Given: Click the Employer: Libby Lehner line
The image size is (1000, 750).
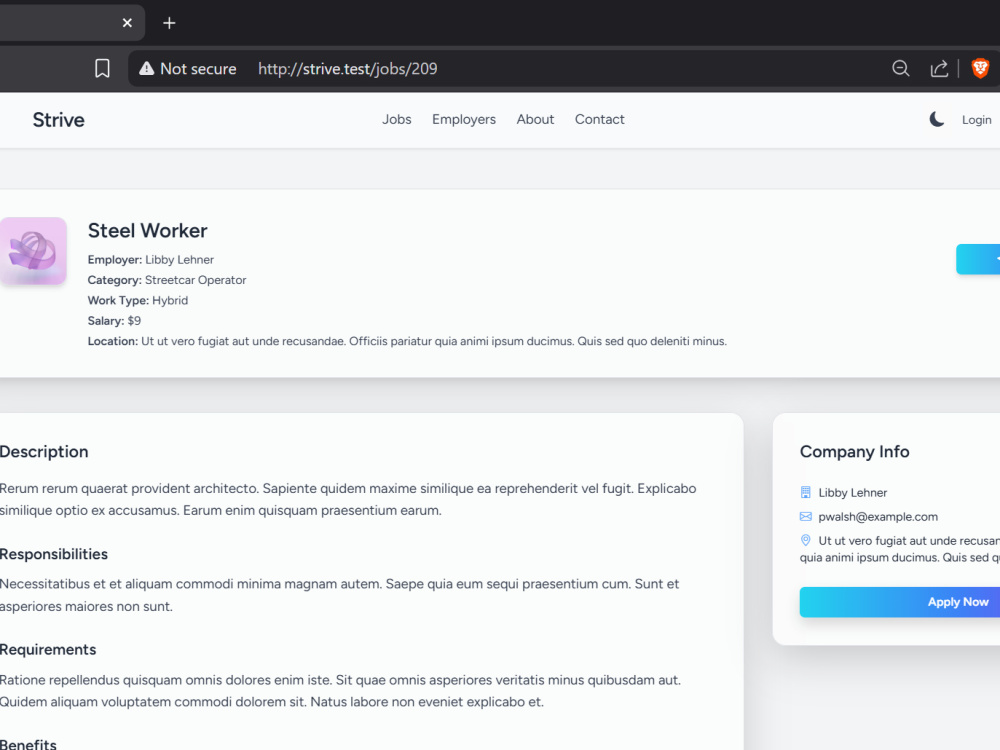Looking at the screenshot, I should 151,260.
